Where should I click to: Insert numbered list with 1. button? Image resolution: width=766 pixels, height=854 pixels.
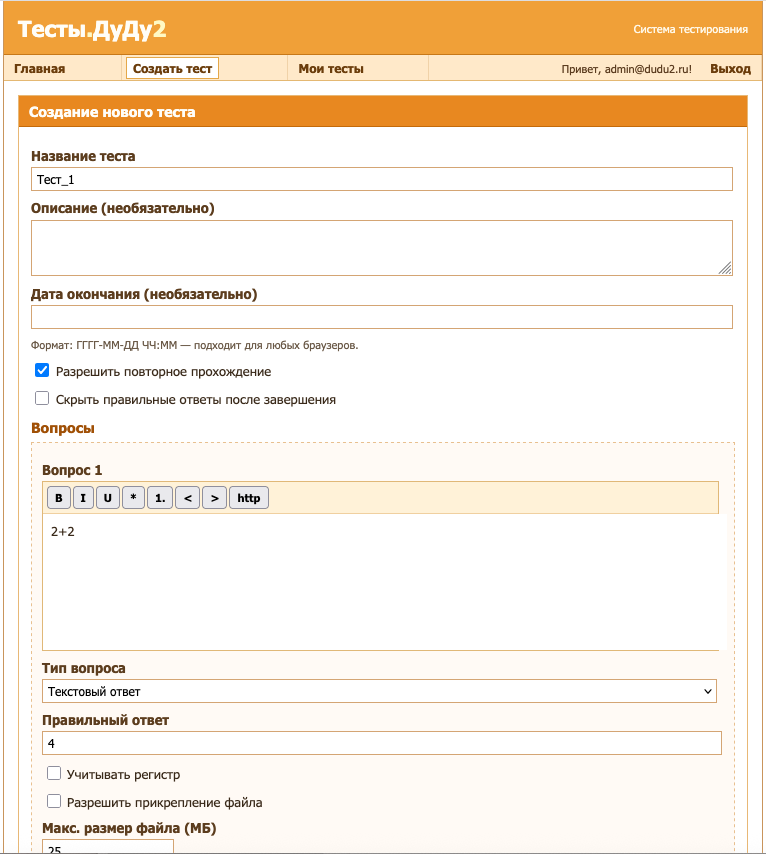[159, 498]
